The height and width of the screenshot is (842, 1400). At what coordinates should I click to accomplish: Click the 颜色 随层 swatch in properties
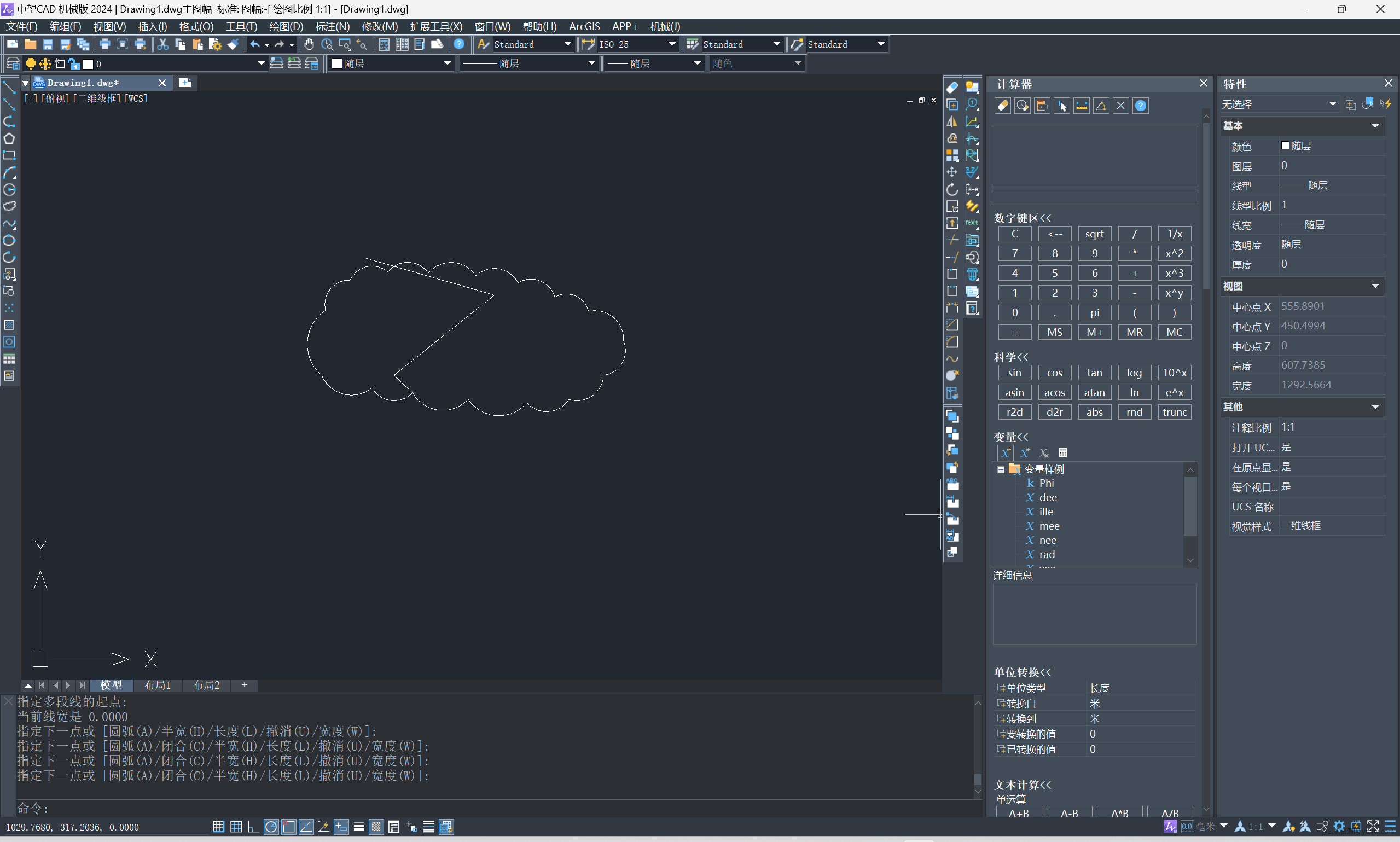[1285, 146]
